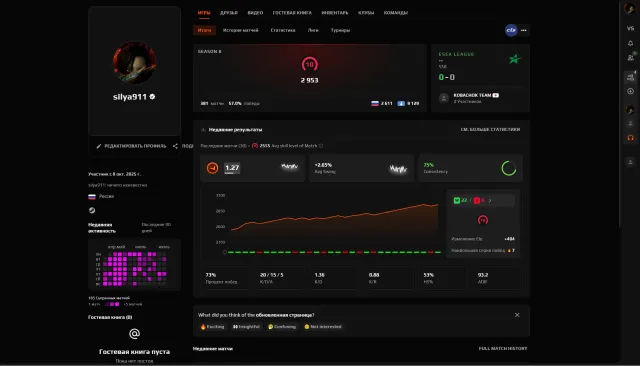Close the page feedback banner
Viewport: 640px width, 366px height.
517,315
